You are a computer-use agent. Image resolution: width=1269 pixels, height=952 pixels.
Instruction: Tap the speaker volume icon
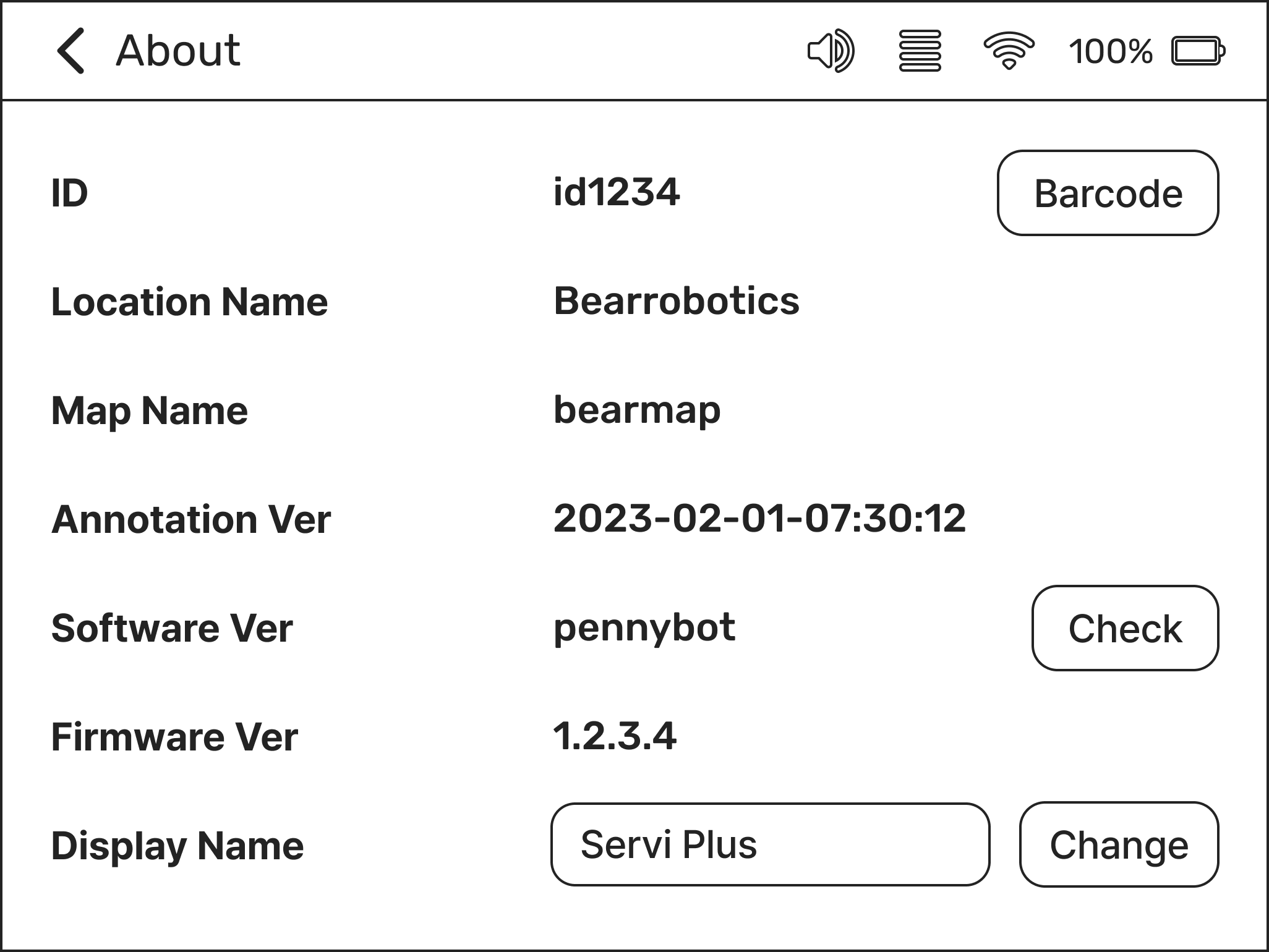pos(831,51)
